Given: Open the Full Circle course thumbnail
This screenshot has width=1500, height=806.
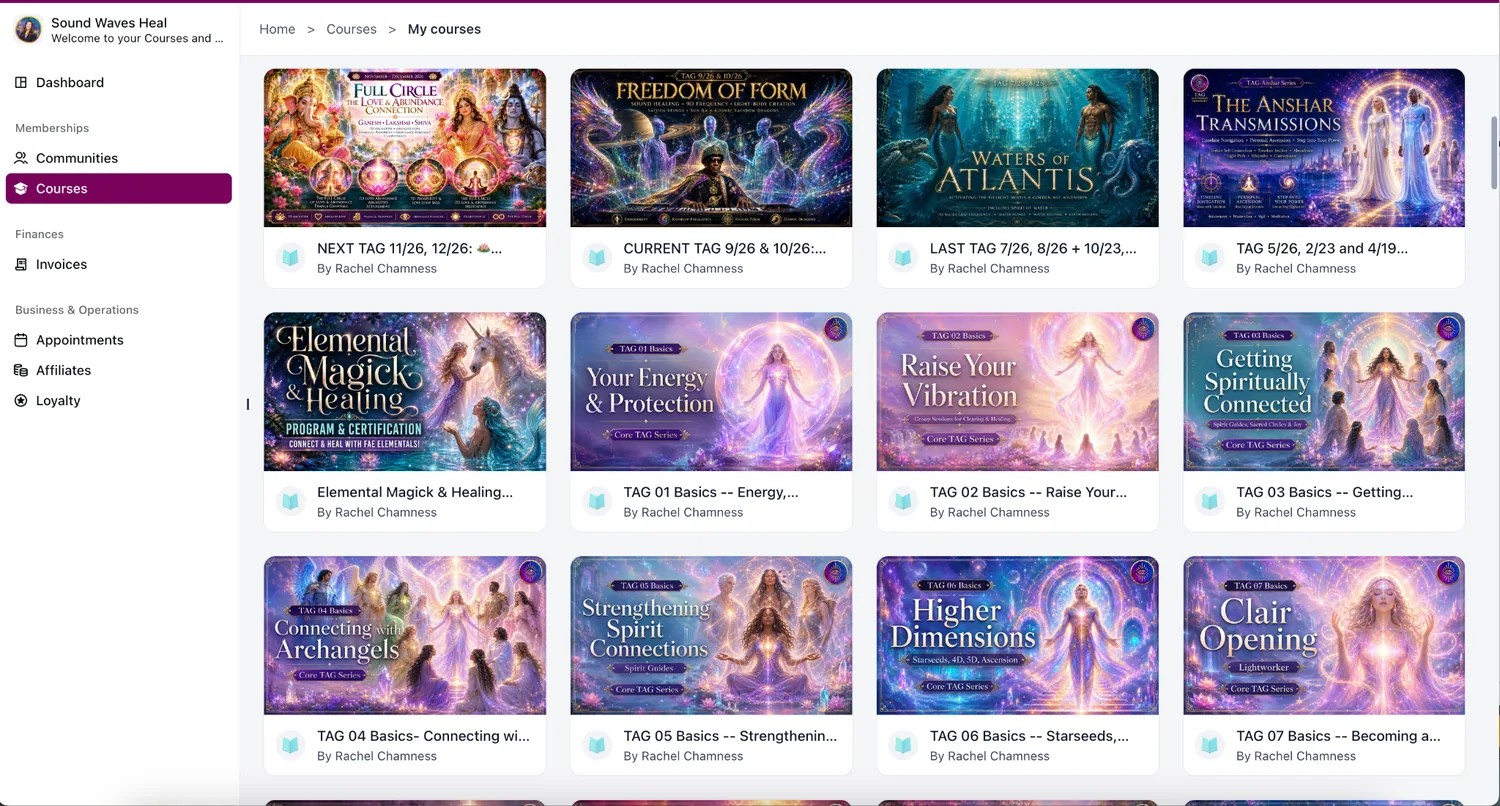Looking at the screenshot, I should point(405,148).
